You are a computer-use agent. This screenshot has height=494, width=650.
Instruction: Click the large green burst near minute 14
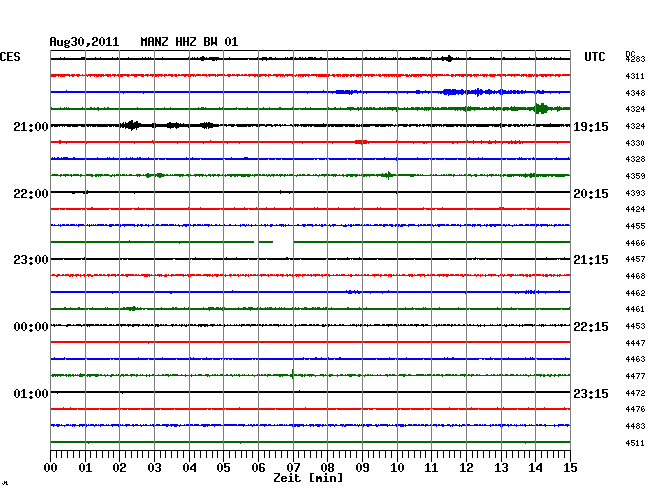point(541,108)
